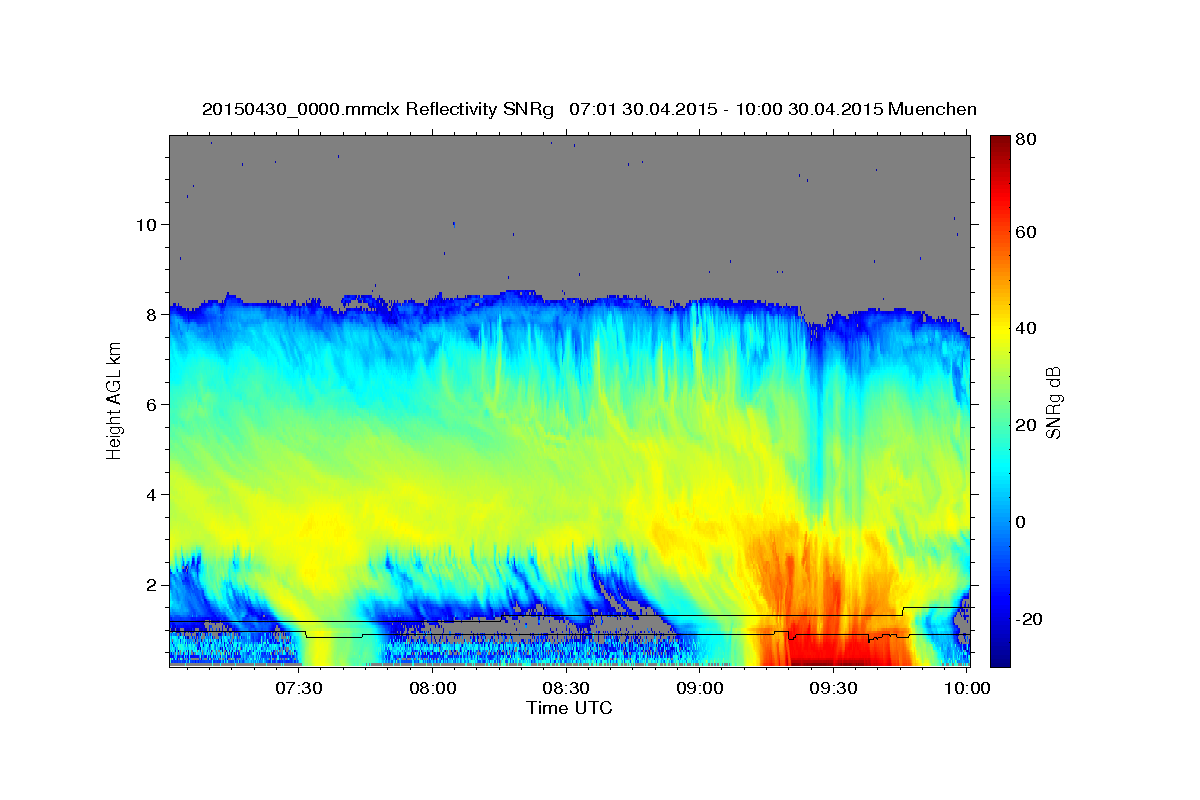Click the 09:30 time tick label
This screenshot has width=1200, height=800.
coord(833,689)
